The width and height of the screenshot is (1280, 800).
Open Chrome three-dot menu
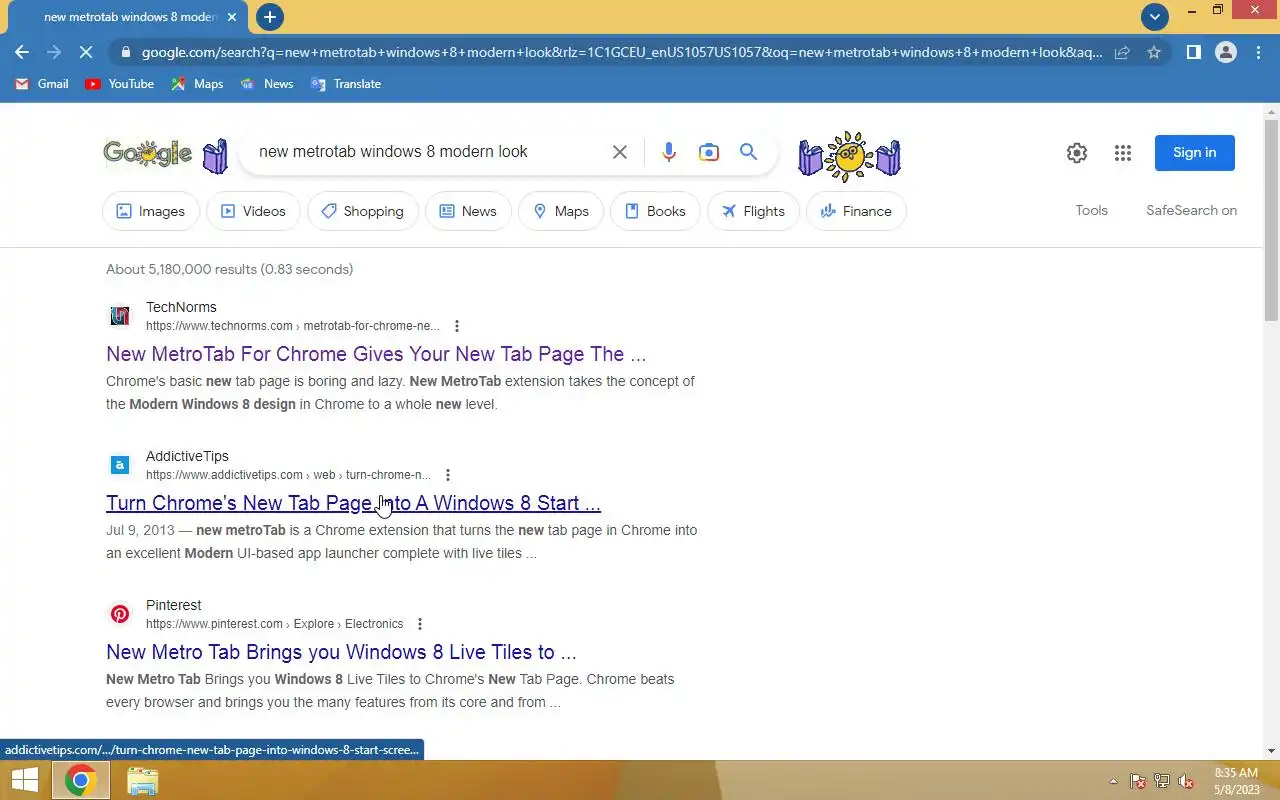pyautogui.click(x=1258, y=52)
